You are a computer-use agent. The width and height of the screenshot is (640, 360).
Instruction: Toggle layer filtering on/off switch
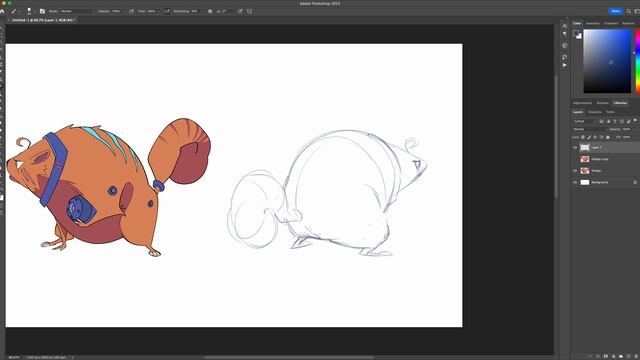pos(635,121)
